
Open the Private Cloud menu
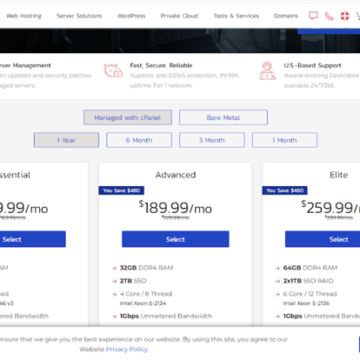coord(179,16)
